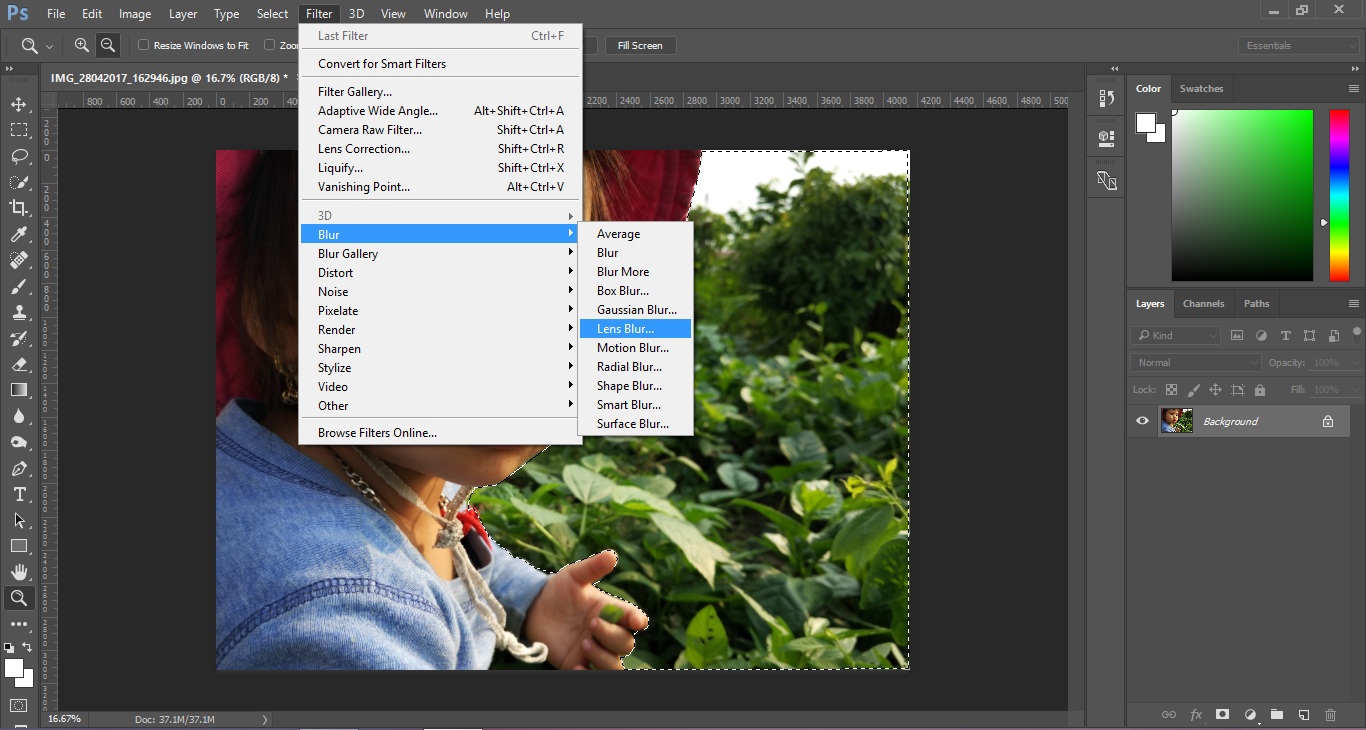1366x730 pixels.
Task: Switch to the Channels tab
Action: point(1203,304)
